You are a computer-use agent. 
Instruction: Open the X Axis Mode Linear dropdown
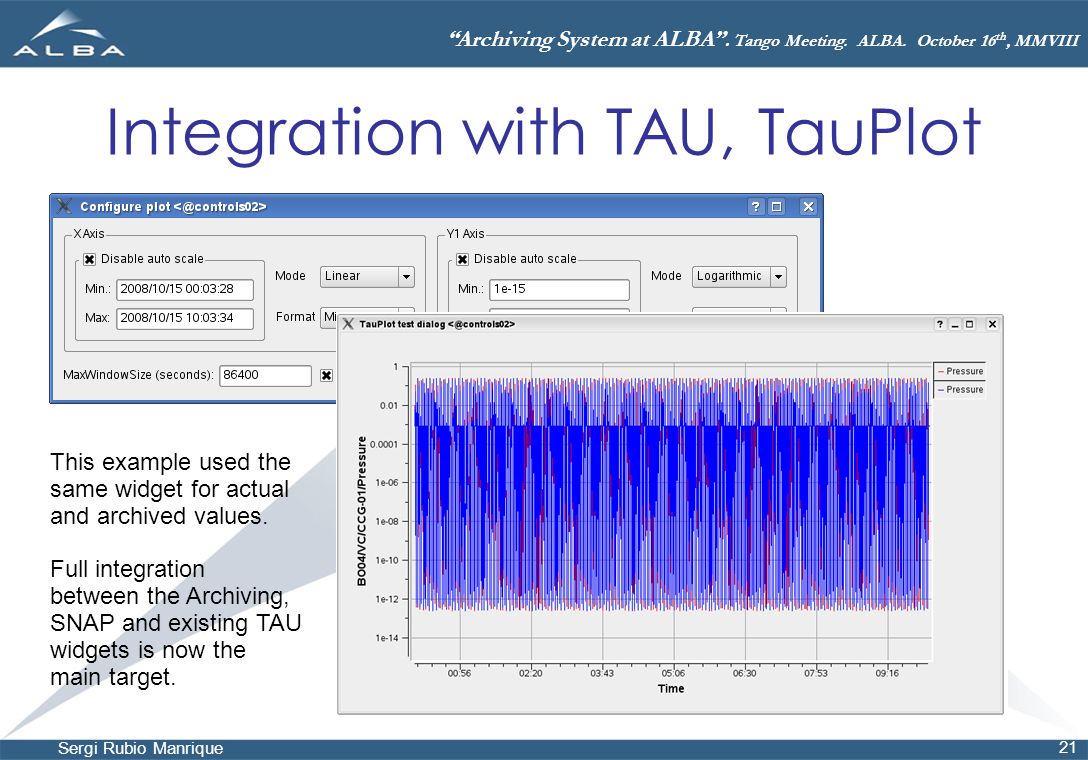(x=367, y=276)
